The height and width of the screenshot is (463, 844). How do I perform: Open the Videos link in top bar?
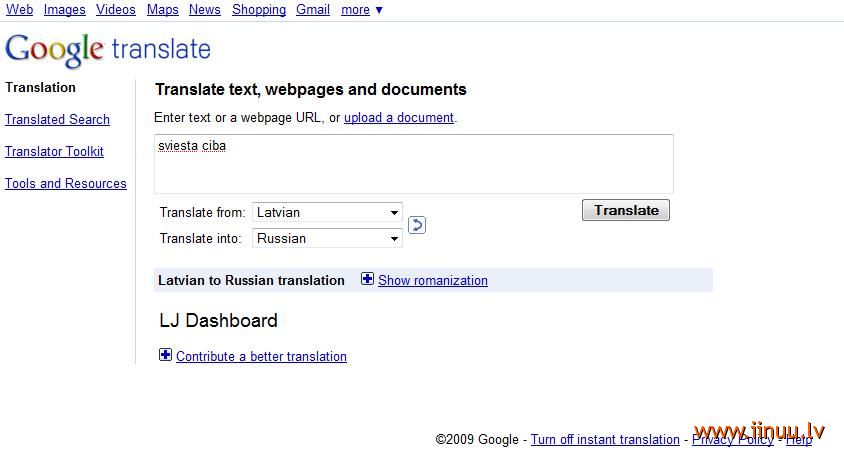116,10
